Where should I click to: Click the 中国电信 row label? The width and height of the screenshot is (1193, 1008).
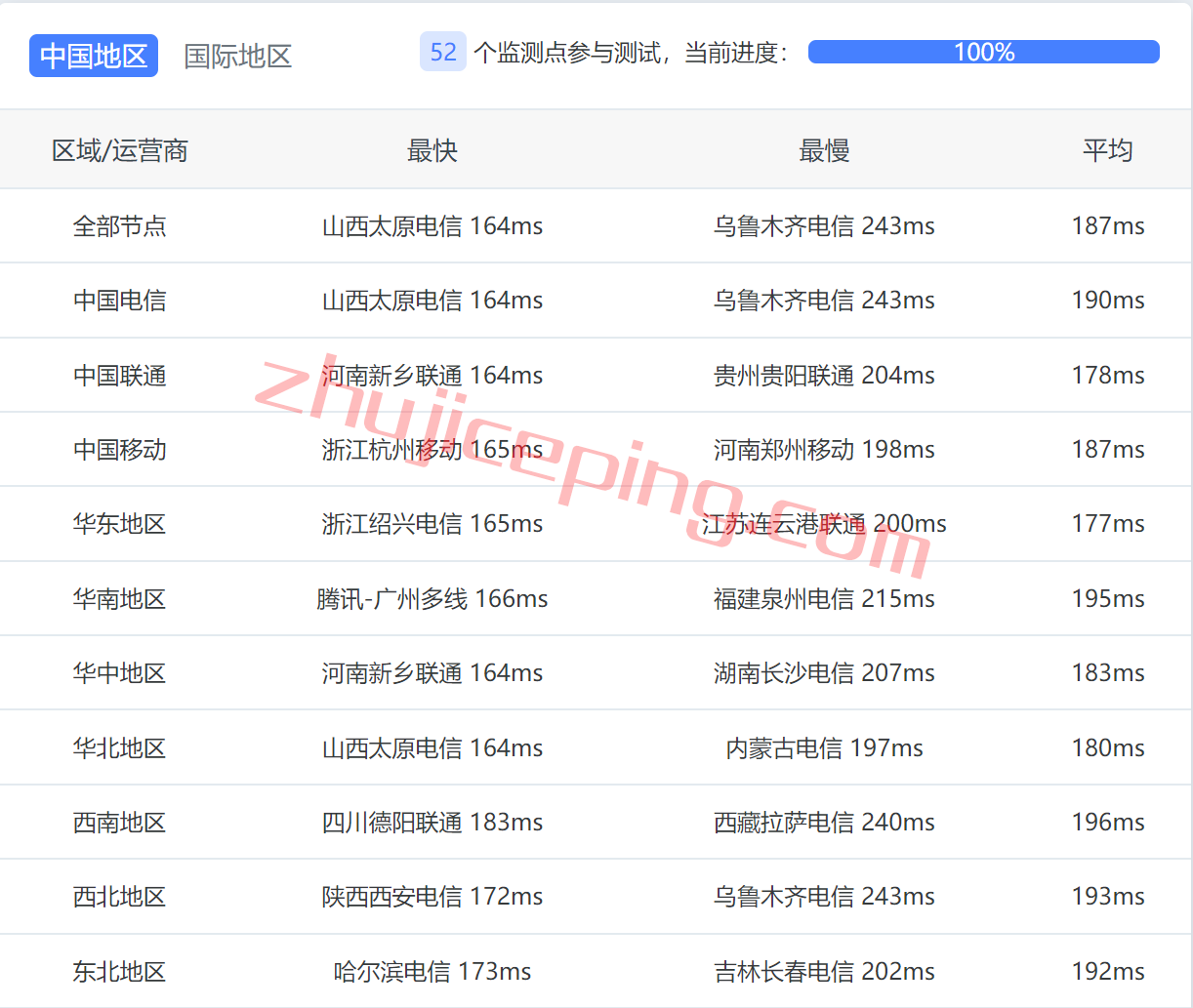point(120,300)
